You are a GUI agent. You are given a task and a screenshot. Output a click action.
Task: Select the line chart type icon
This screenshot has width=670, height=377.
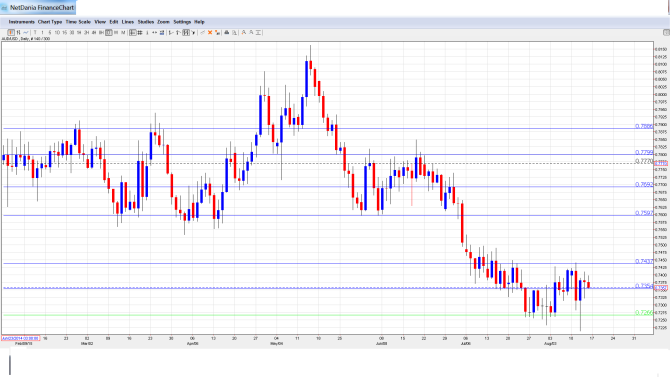26,32
